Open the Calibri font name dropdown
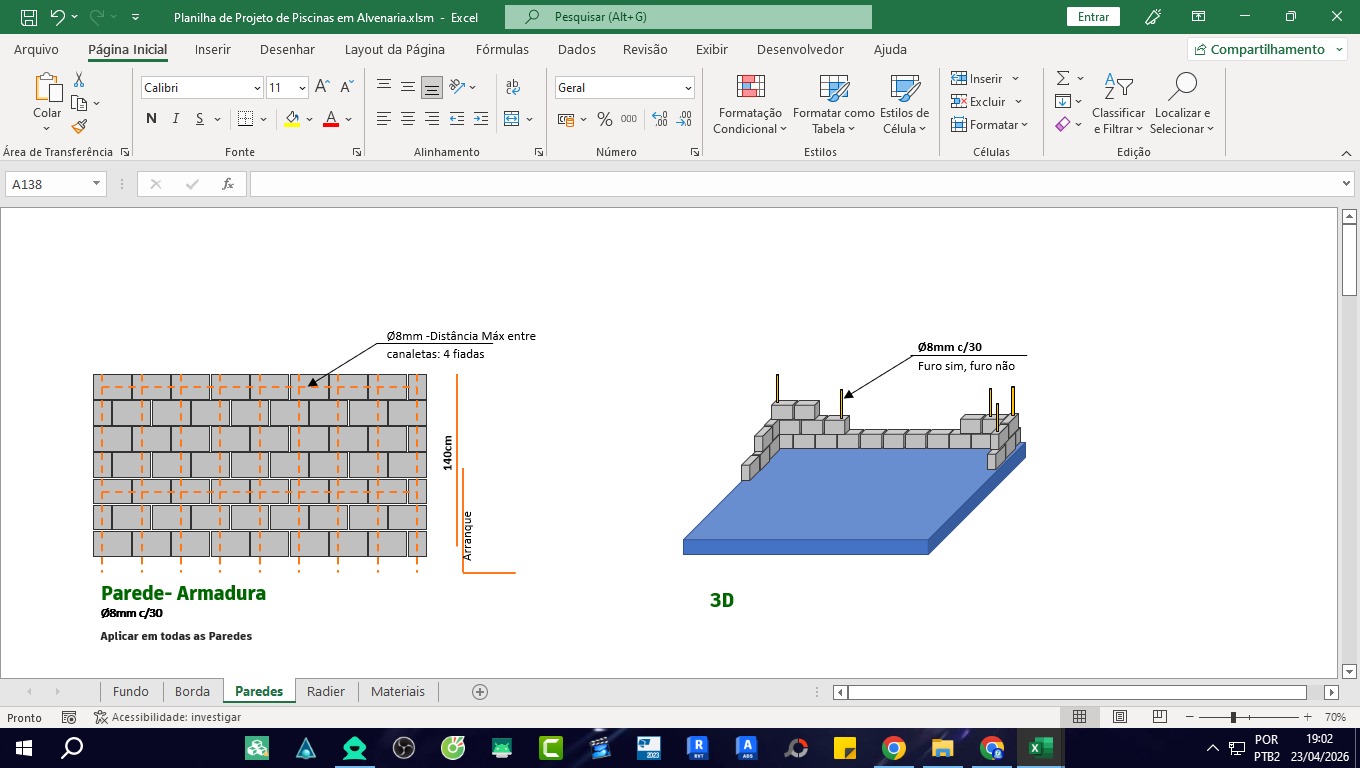Viewport: 1360px width, 768px height. [x=257, y=88]
